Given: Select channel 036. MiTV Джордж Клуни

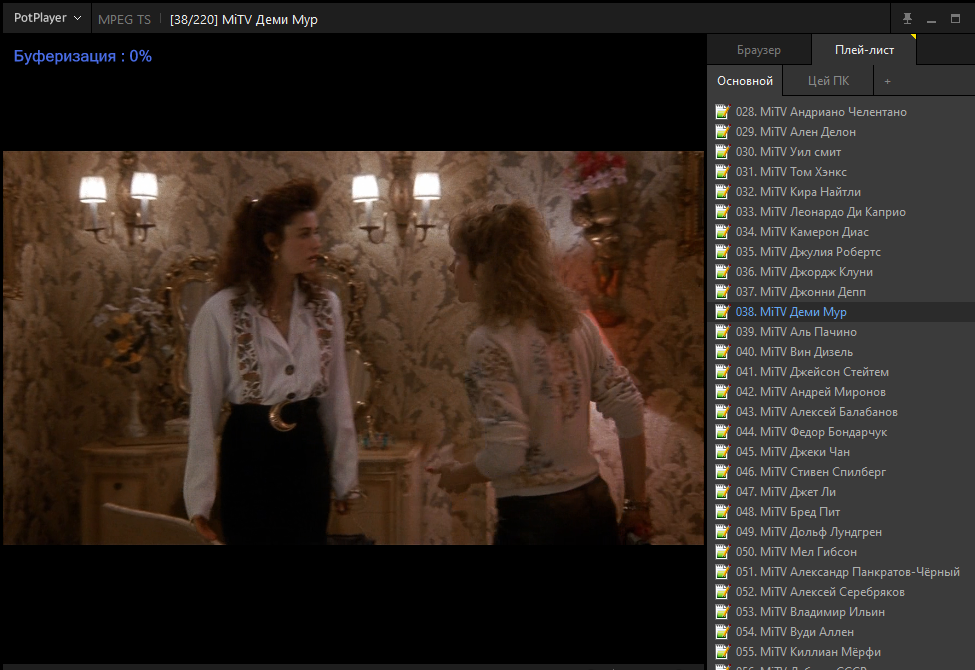Looking at the screenshot, I should [x=841, y=272].
